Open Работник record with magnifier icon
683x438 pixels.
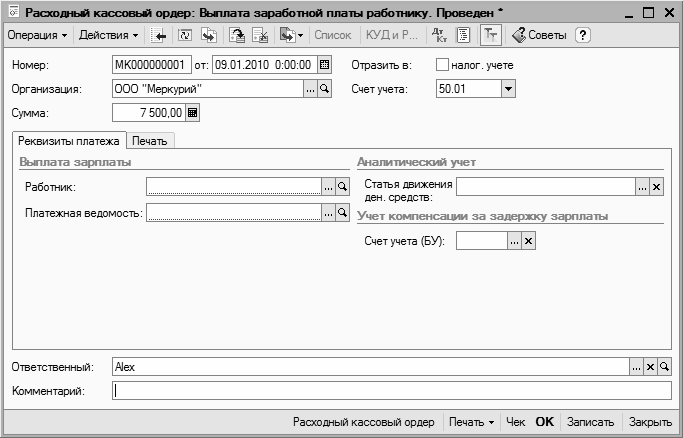pos(341,186)
